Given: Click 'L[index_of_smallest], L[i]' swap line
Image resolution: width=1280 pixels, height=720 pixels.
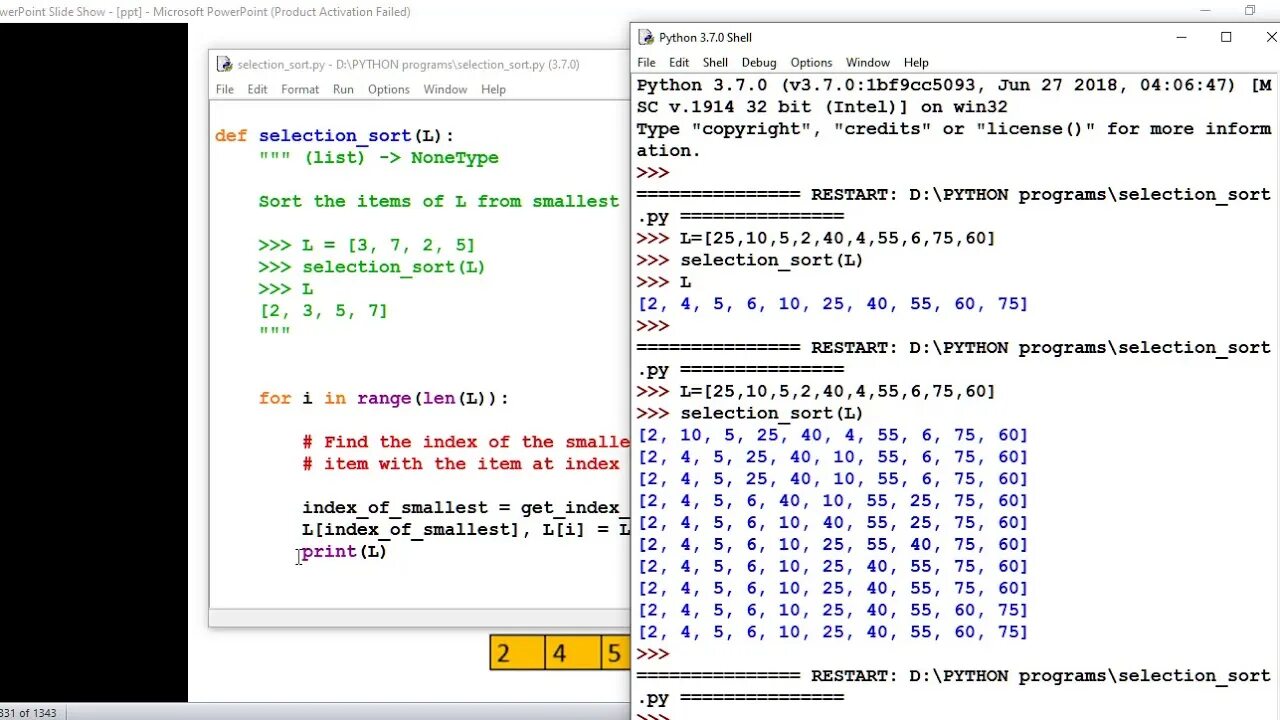Looking at the screenshot, I should [466, 530].
